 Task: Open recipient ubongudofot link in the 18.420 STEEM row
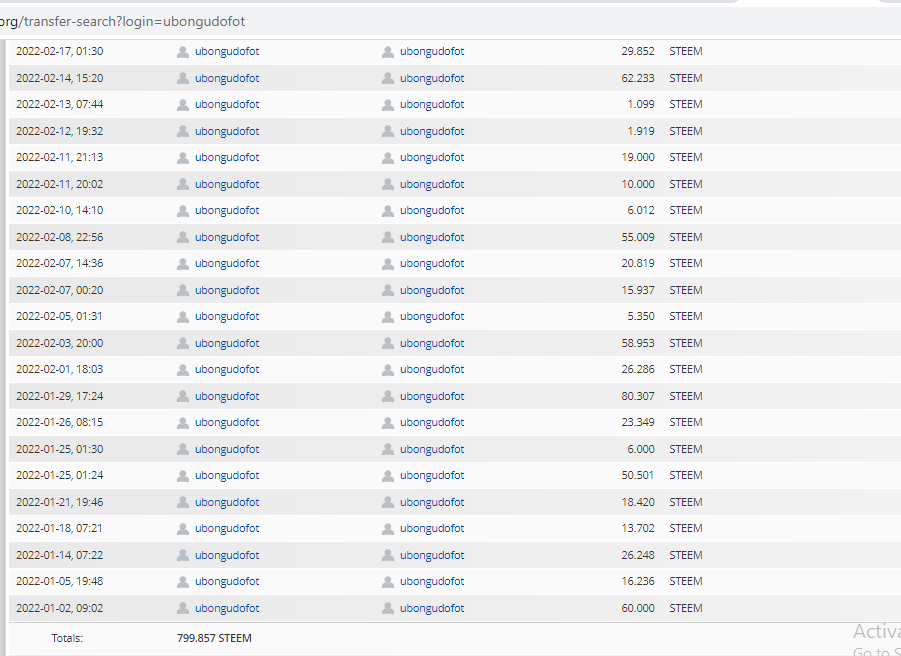[x=432, y=502]
